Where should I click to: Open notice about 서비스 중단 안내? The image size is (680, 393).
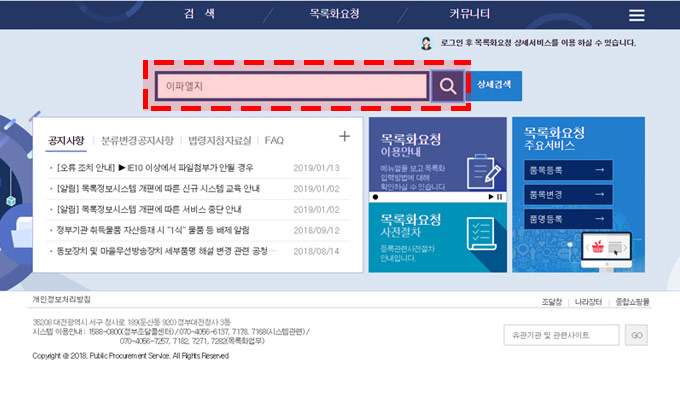point(149,210)
